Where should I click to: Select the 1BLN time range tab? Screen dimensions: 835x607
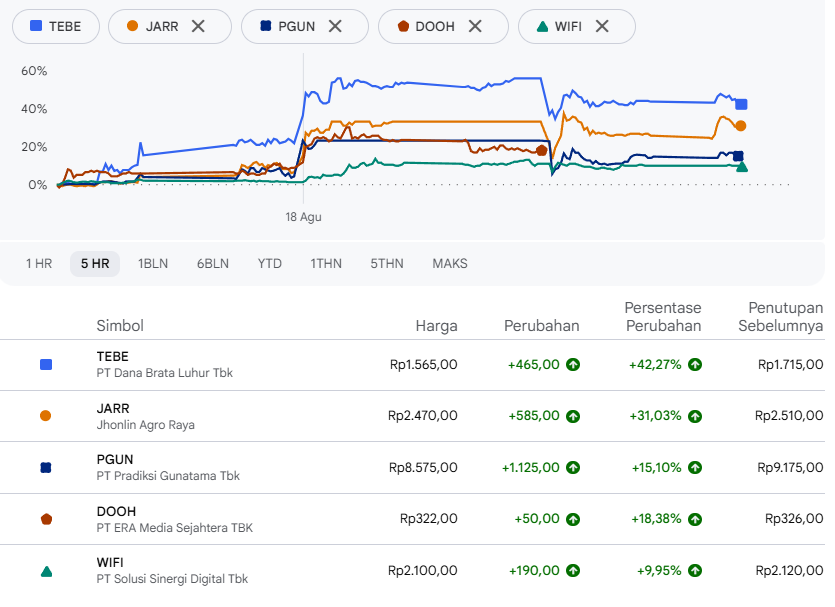153,264
